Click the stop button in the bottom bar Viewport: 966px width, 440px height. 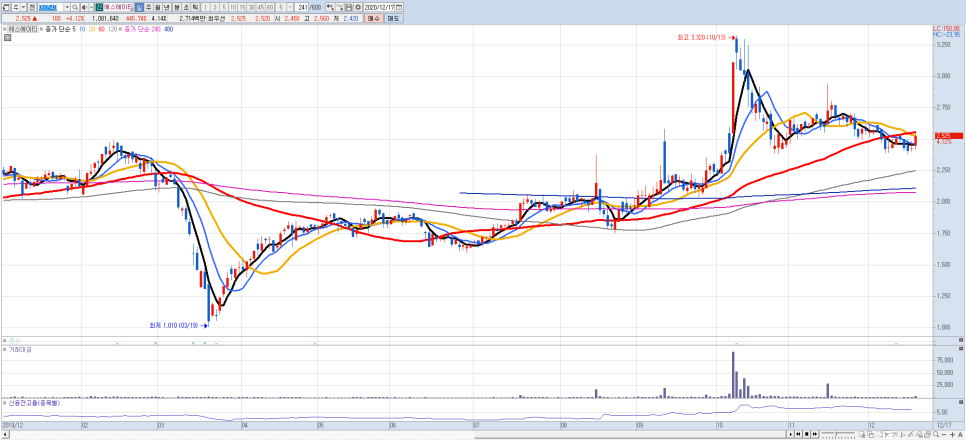pos(806,434)
